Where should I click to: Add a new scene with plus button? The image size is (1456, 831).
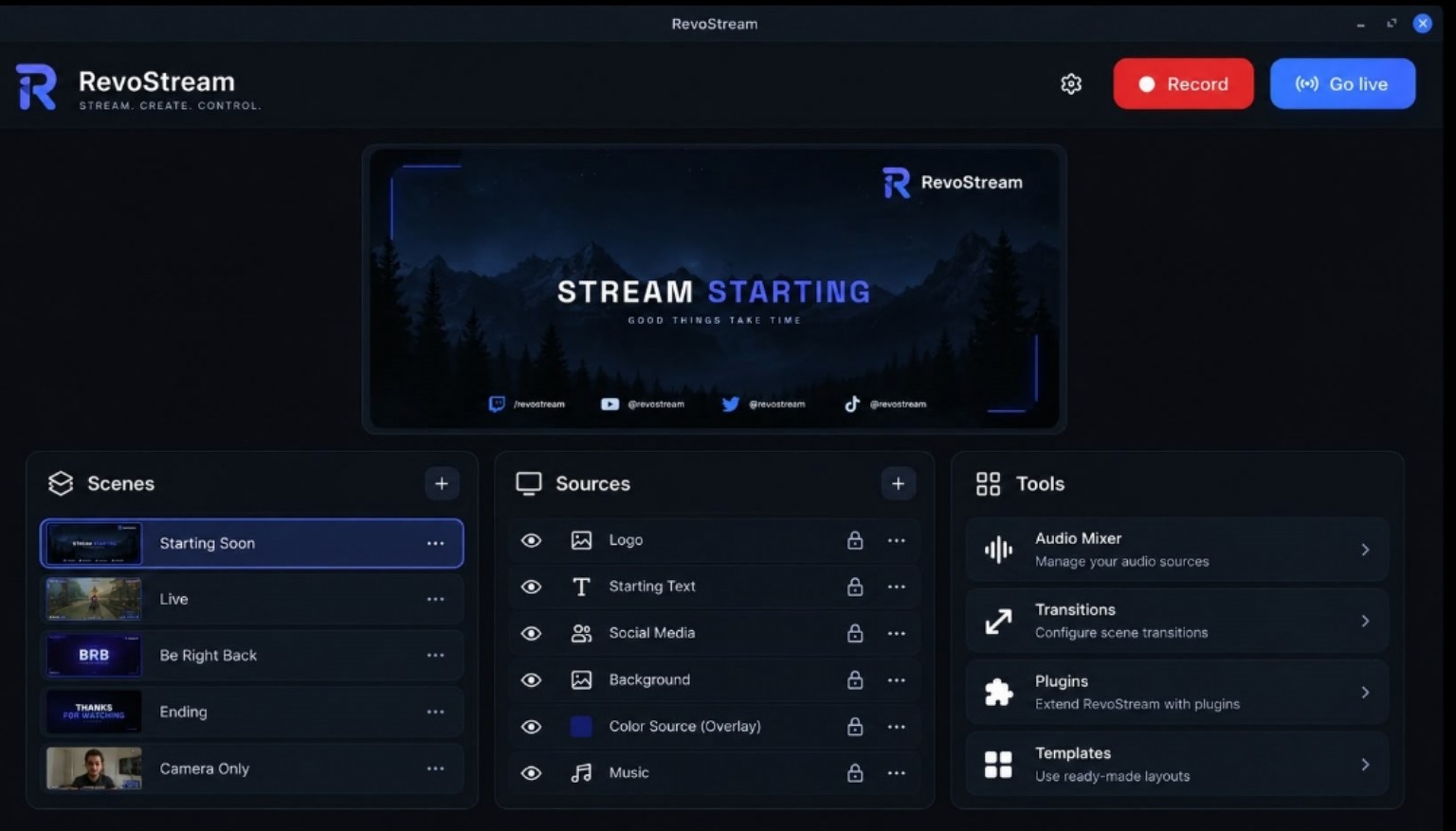(x=442, y=483)
